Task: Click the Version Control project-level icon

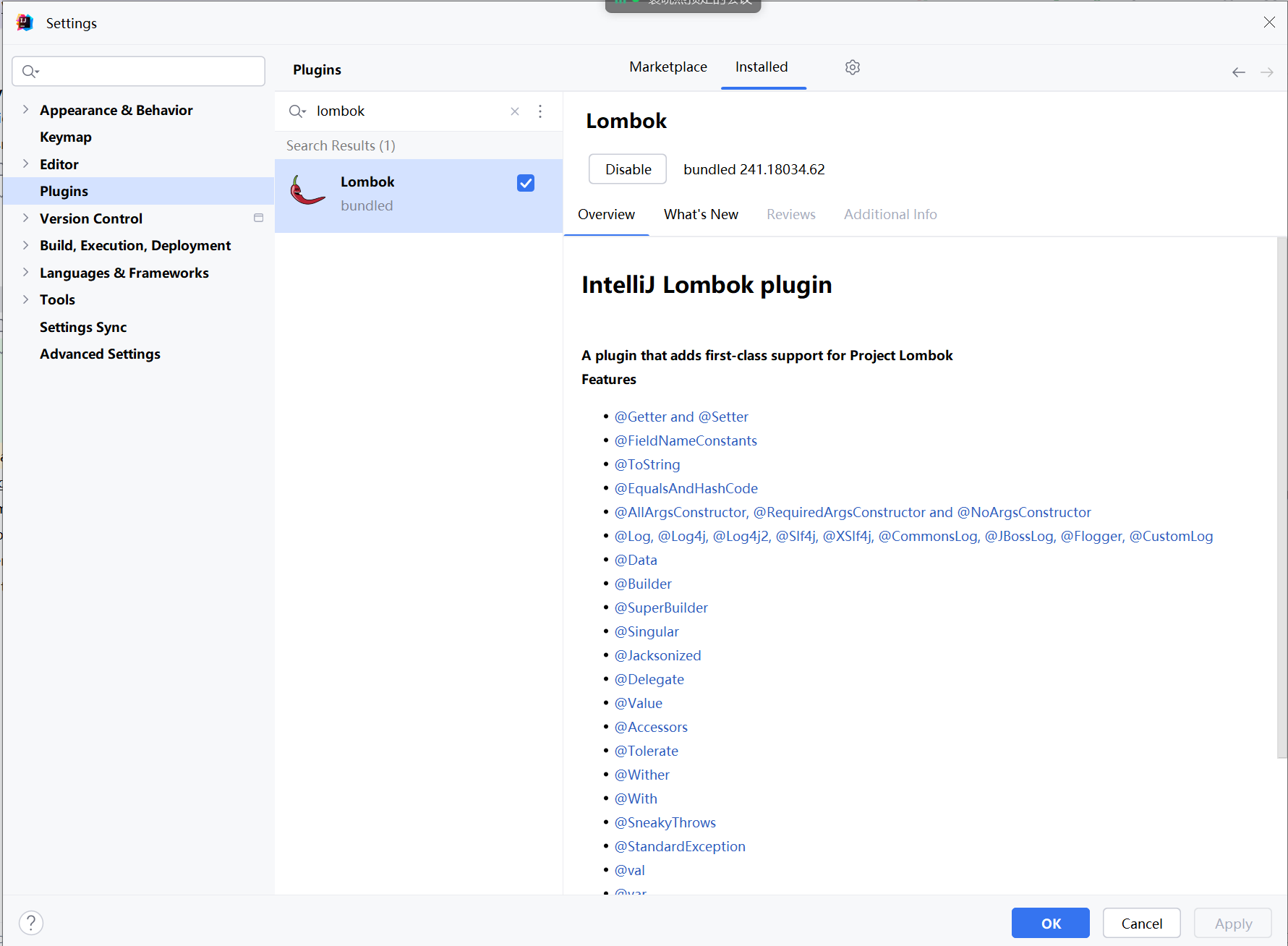Action: pos(259,218)
